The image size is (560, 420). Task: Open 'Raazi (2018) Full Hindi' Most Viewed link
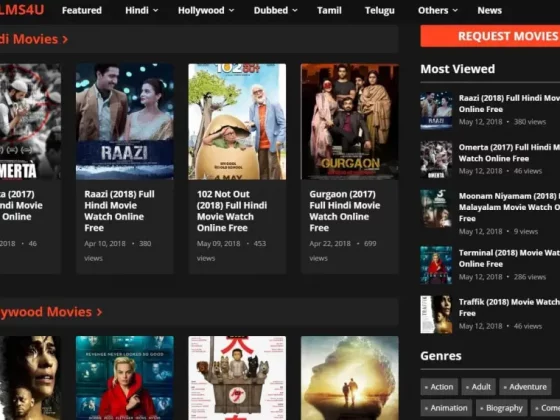click(509, 104)
